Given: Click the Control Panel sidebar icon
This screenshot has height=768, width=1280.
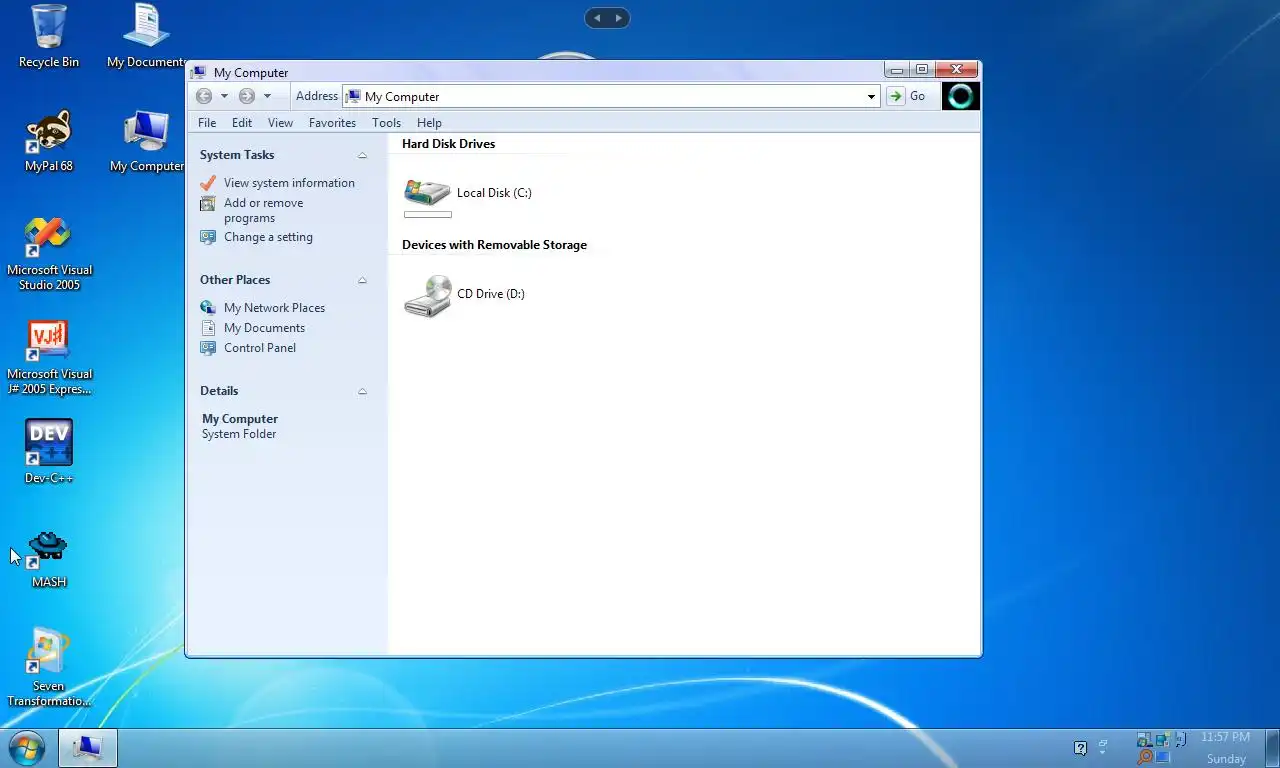Looking at the screenshot, I should [208, 348].
